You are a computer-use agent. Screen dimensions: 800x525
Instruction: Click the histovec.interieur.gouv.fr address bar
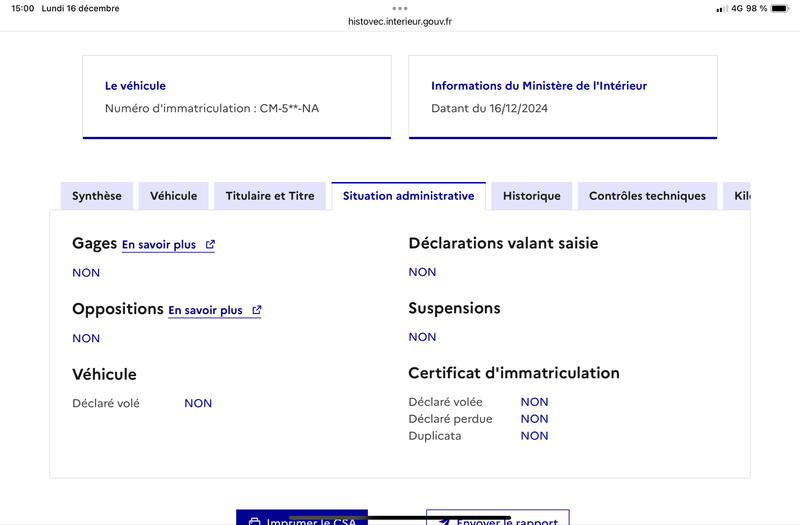[399, 21]
